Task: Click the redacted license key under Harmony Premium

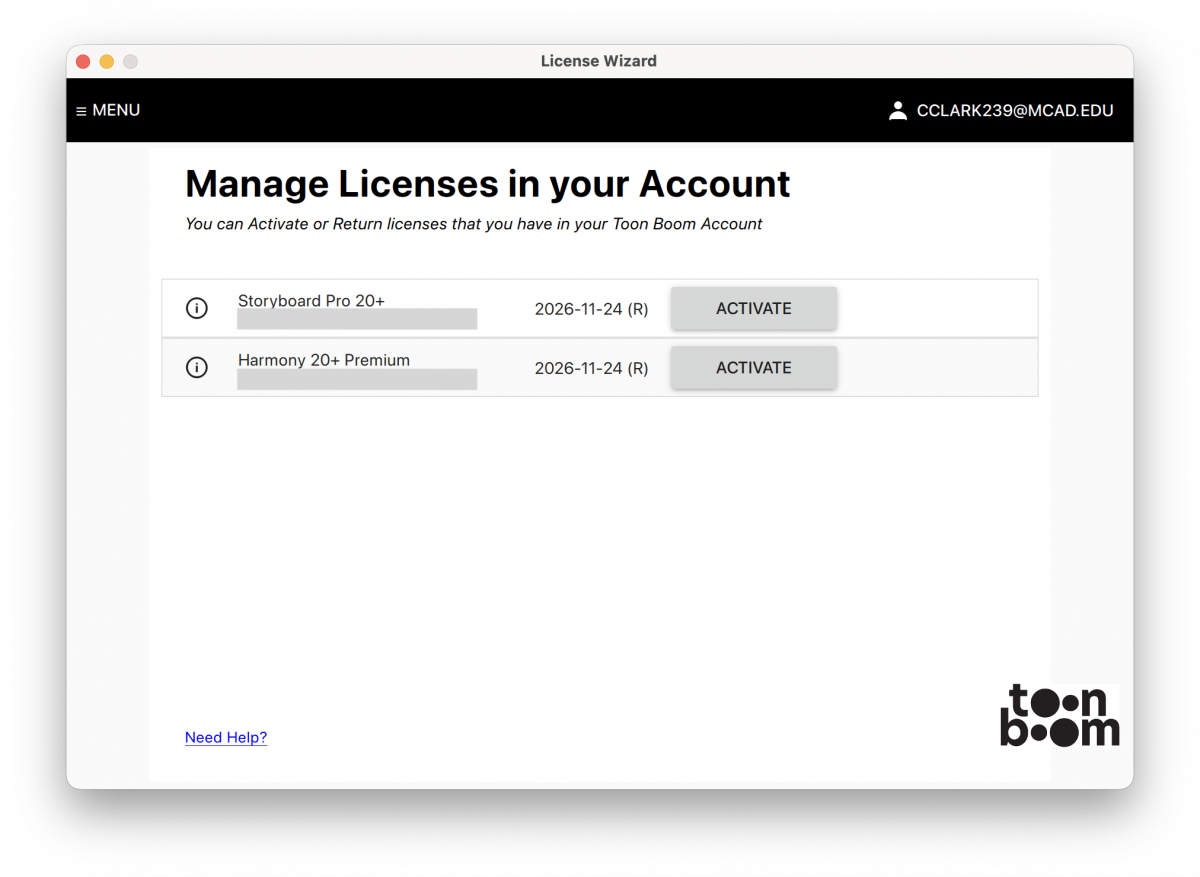Action: tap(357, 379)
